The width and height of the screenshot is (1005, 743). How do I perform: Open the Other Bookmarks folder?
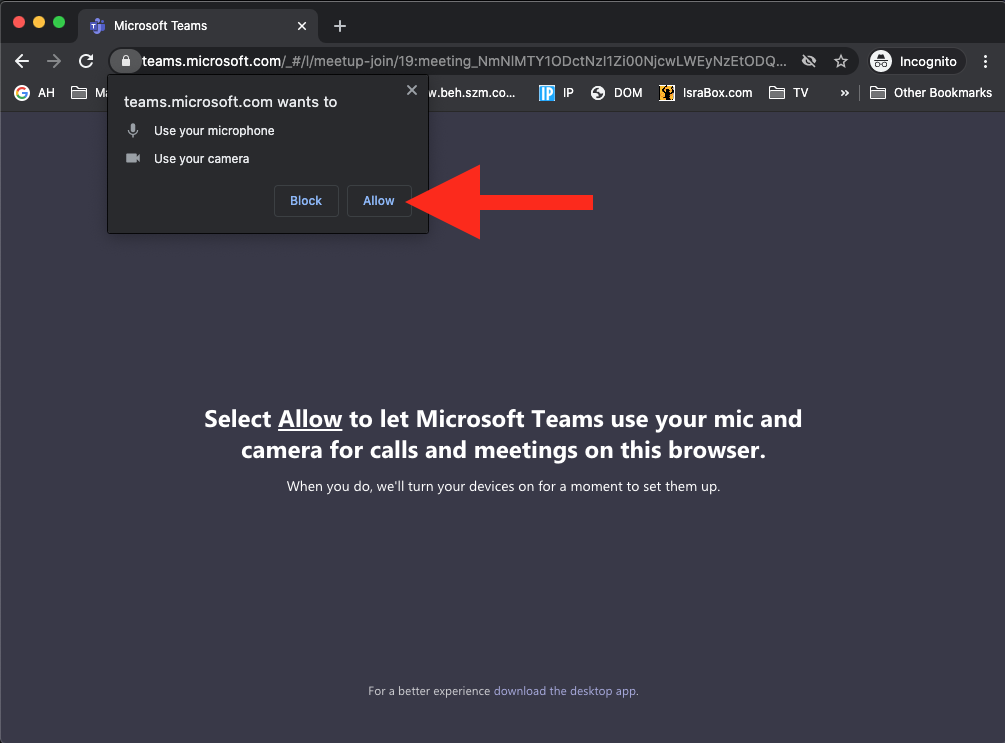(931, 93)
